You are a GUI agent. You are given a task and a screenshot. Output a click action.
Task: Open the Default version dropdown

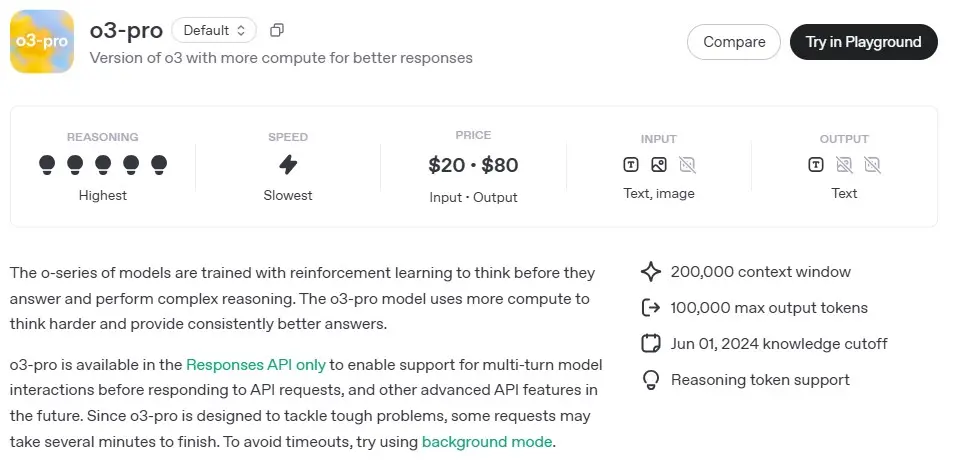pyautogui.click(x=214, y=30)
